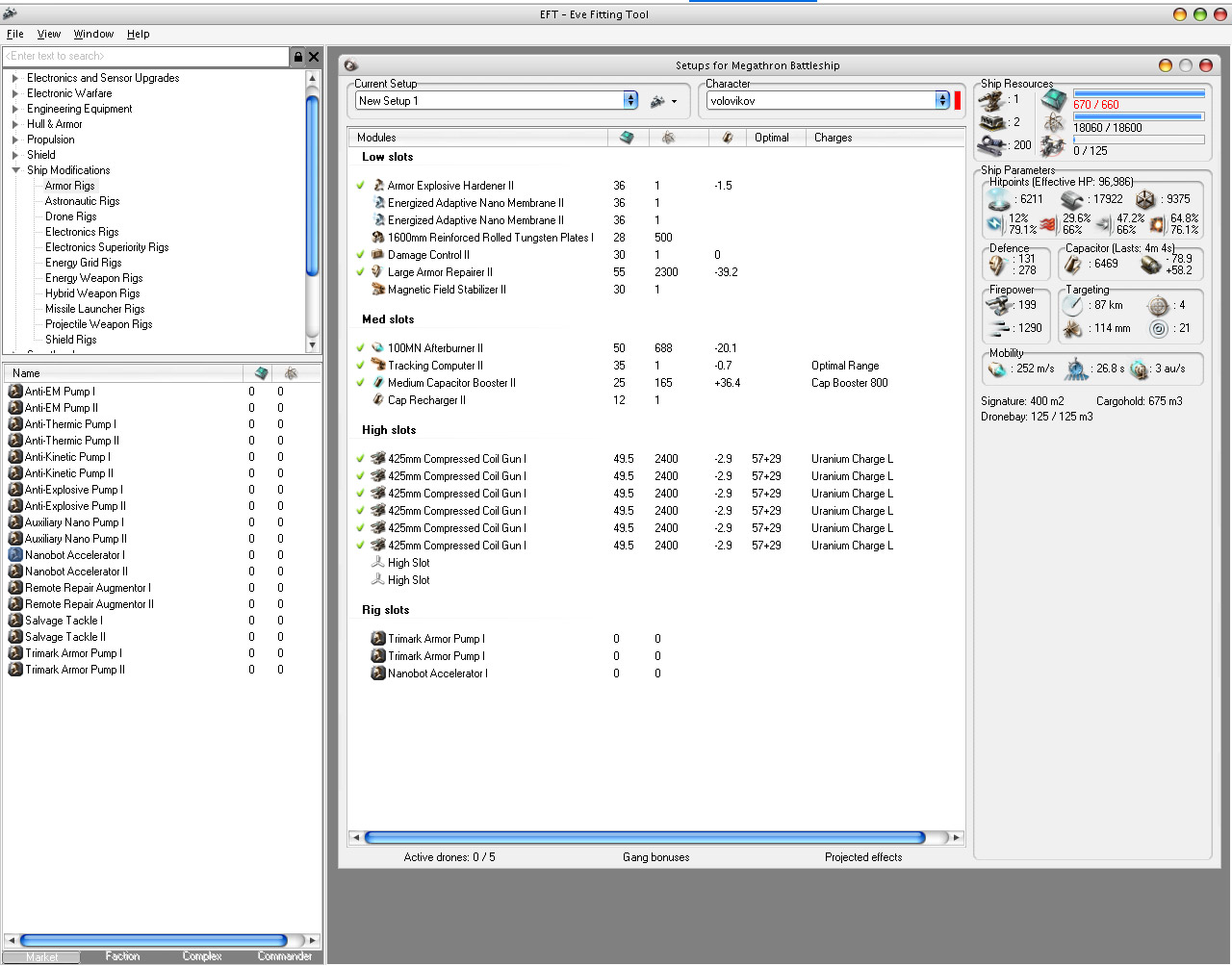The width and height of the screenshot is (1232, 966).
Task: Click the Projected effects label
Action: [863, 857]
